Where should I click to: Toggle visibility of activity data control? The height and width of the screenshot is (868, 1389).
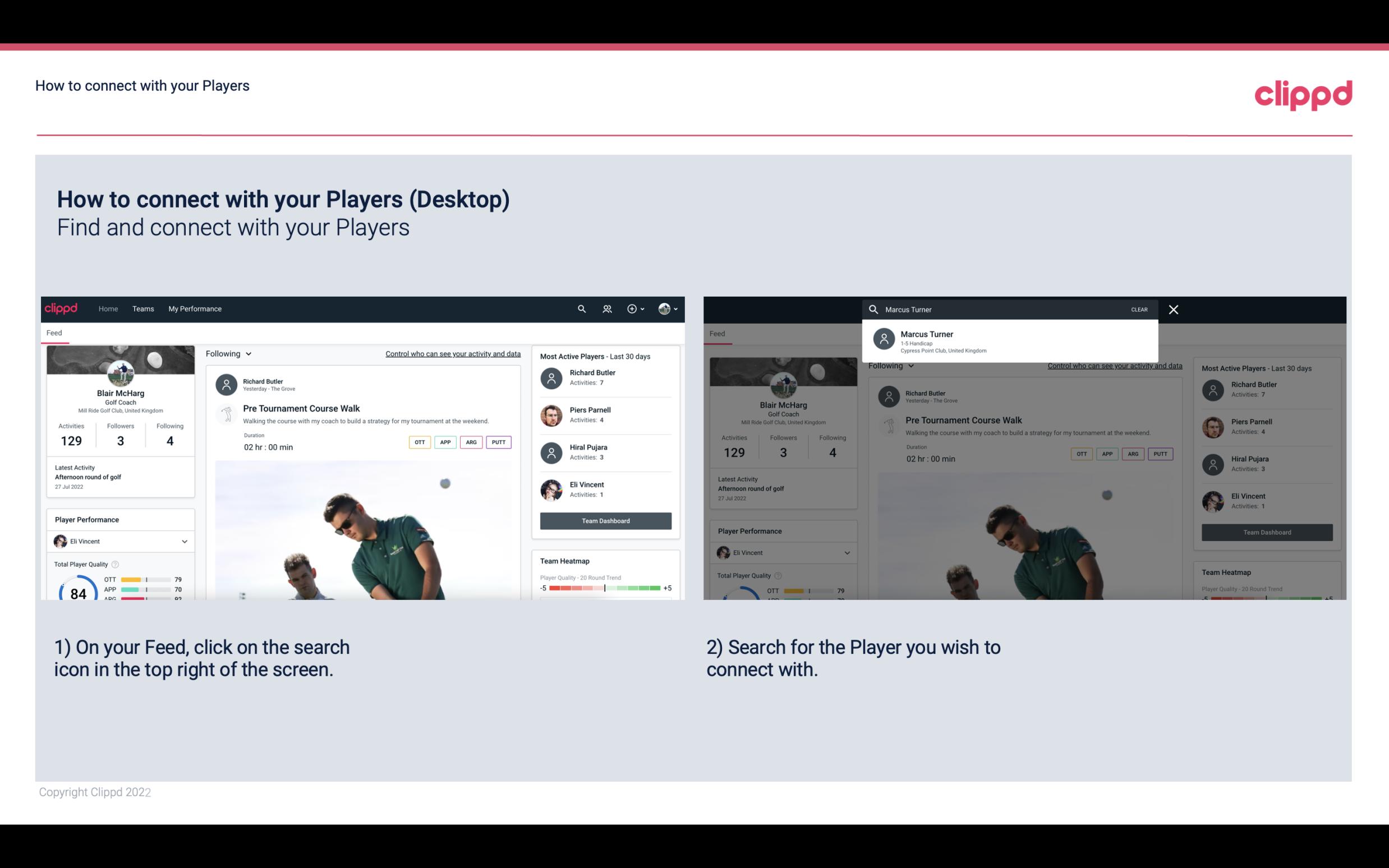pyautogui.click(x=452, y=354)
